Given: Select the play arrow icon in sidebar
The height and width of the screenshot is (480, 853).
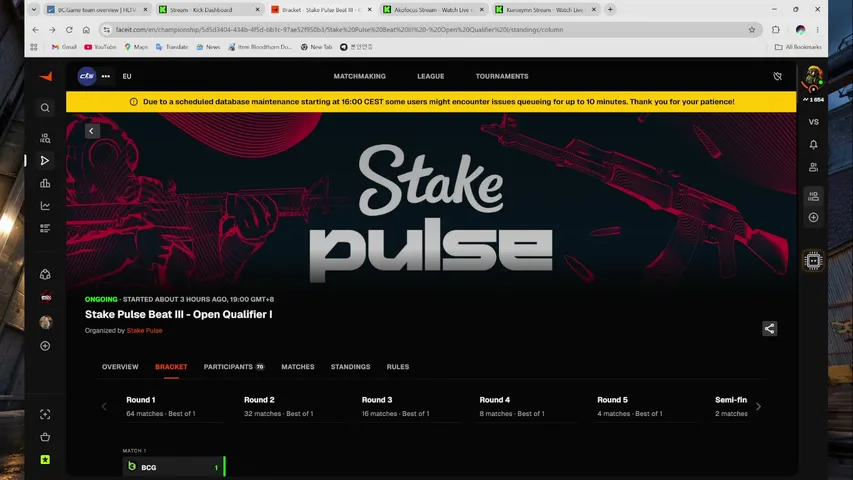Looking at the screenshot, I should [x=45, y=161].
